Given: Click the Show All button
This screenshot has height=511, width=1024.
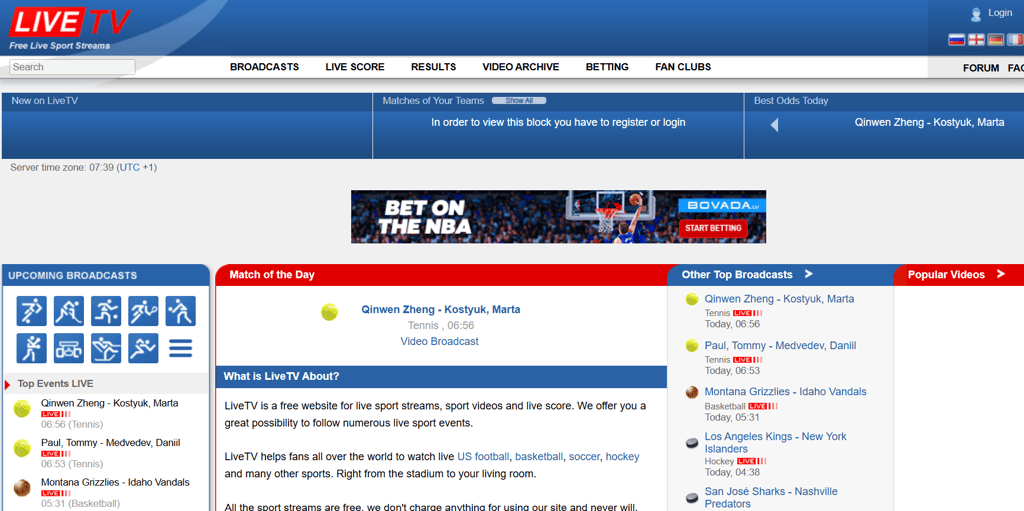Looking at the screenshot, I should click(519, 101).
